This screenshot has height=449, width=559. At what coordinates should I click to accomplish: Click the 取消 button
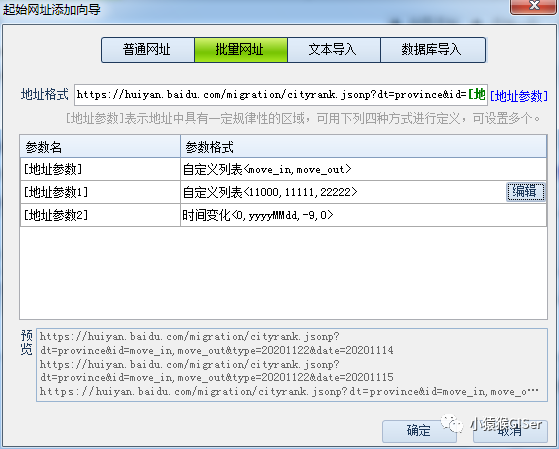pyautogui.click(x=511, y=431)
